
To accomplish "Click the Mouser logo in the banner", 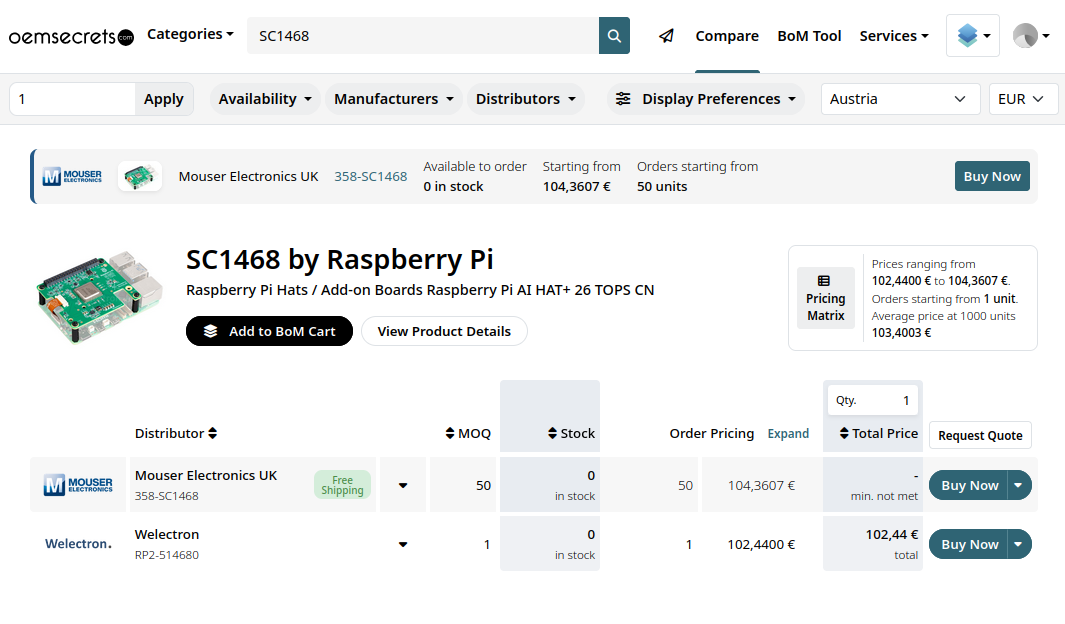I will pos(72,177).
